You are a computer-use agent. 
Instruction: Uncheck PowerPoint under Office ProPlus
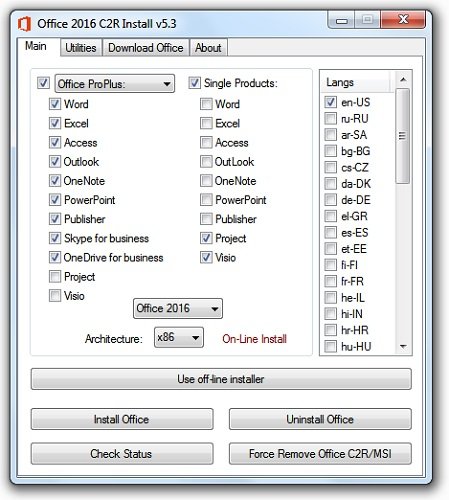(x=55, y=200)
